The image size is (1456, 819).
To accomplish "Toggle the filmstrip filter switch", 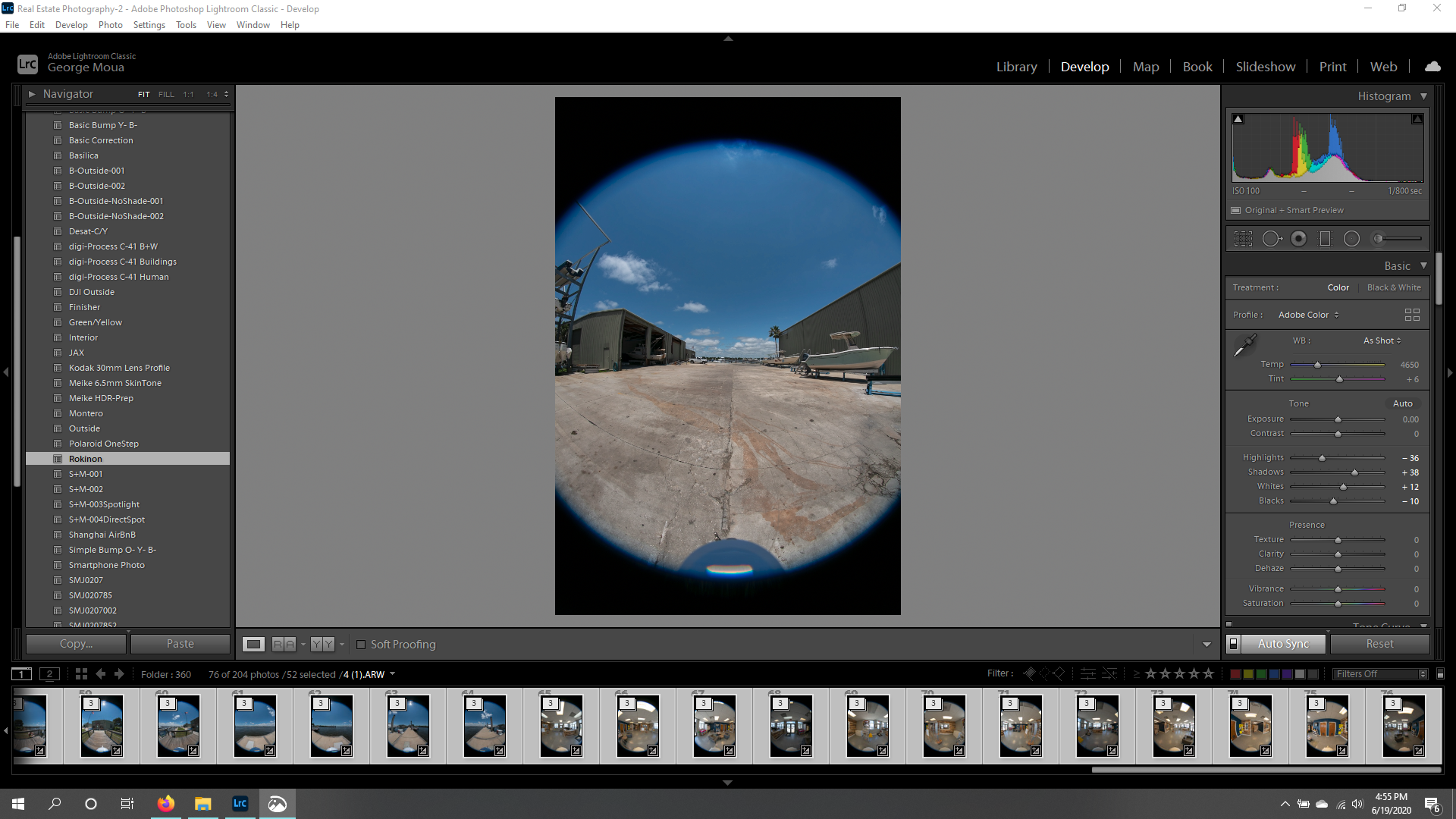I will coord(1441,673).
